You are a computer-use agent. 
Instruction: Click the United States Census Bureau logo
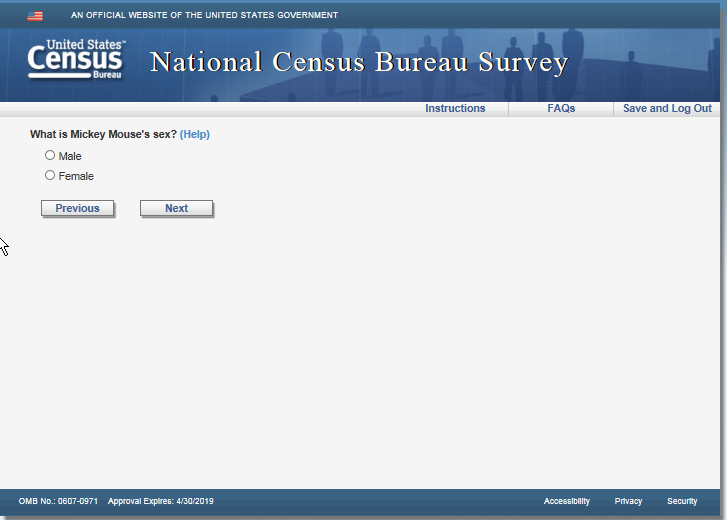[x=77, y=59]
